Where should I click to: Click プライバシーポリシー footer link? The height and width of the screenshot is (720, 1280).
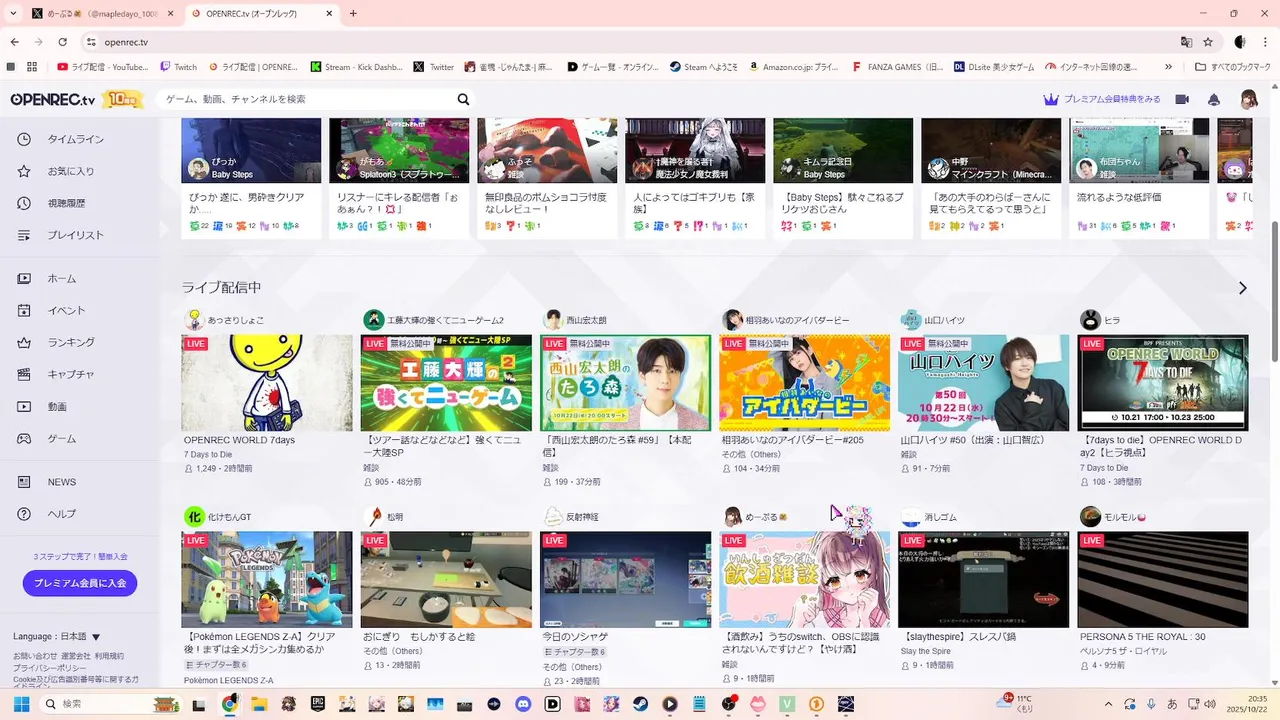49,667
